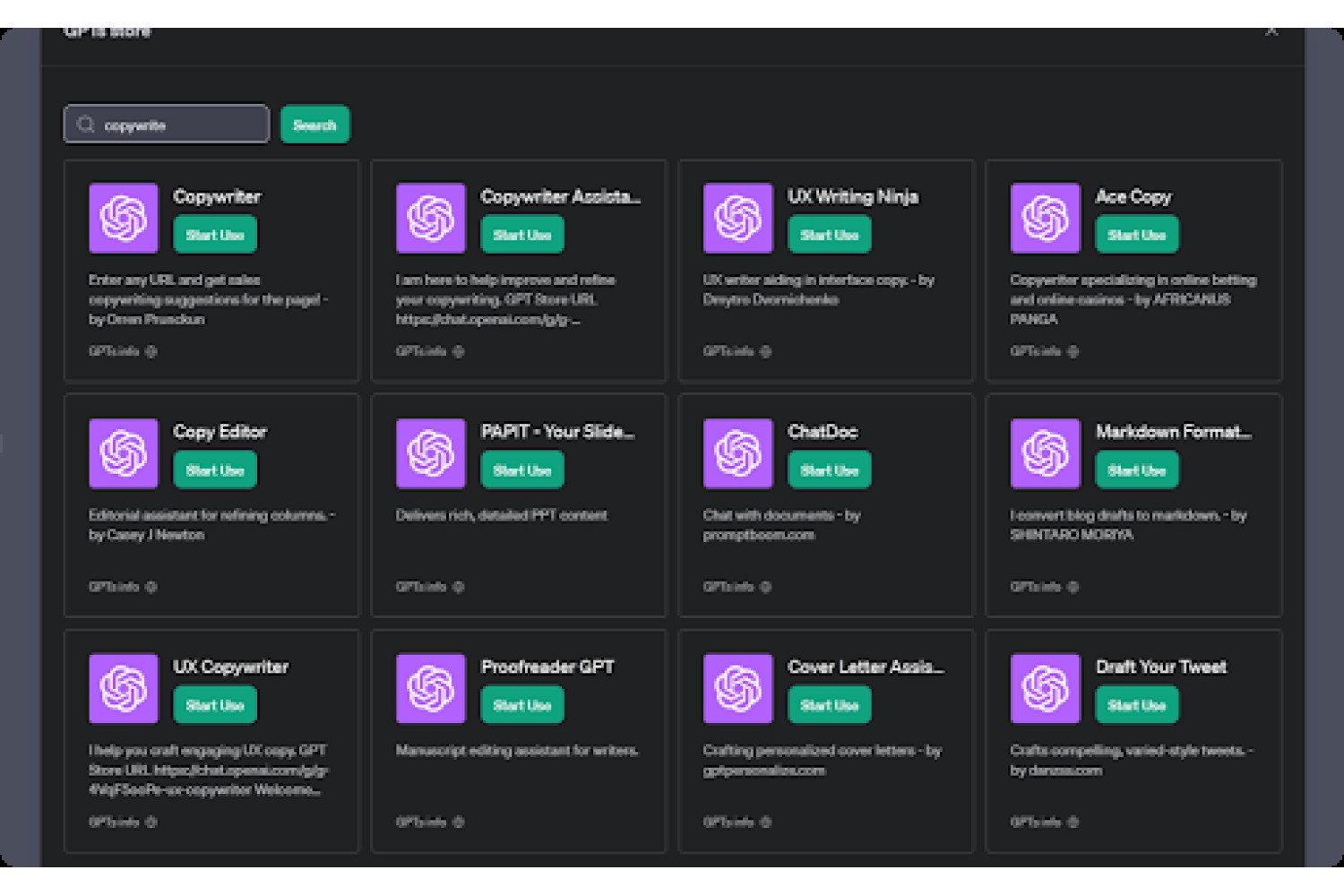This screenshot has width=1344, height=896.
Task: Click 'Manuscript editing assistant for writers' description
Action: [517, 750]
